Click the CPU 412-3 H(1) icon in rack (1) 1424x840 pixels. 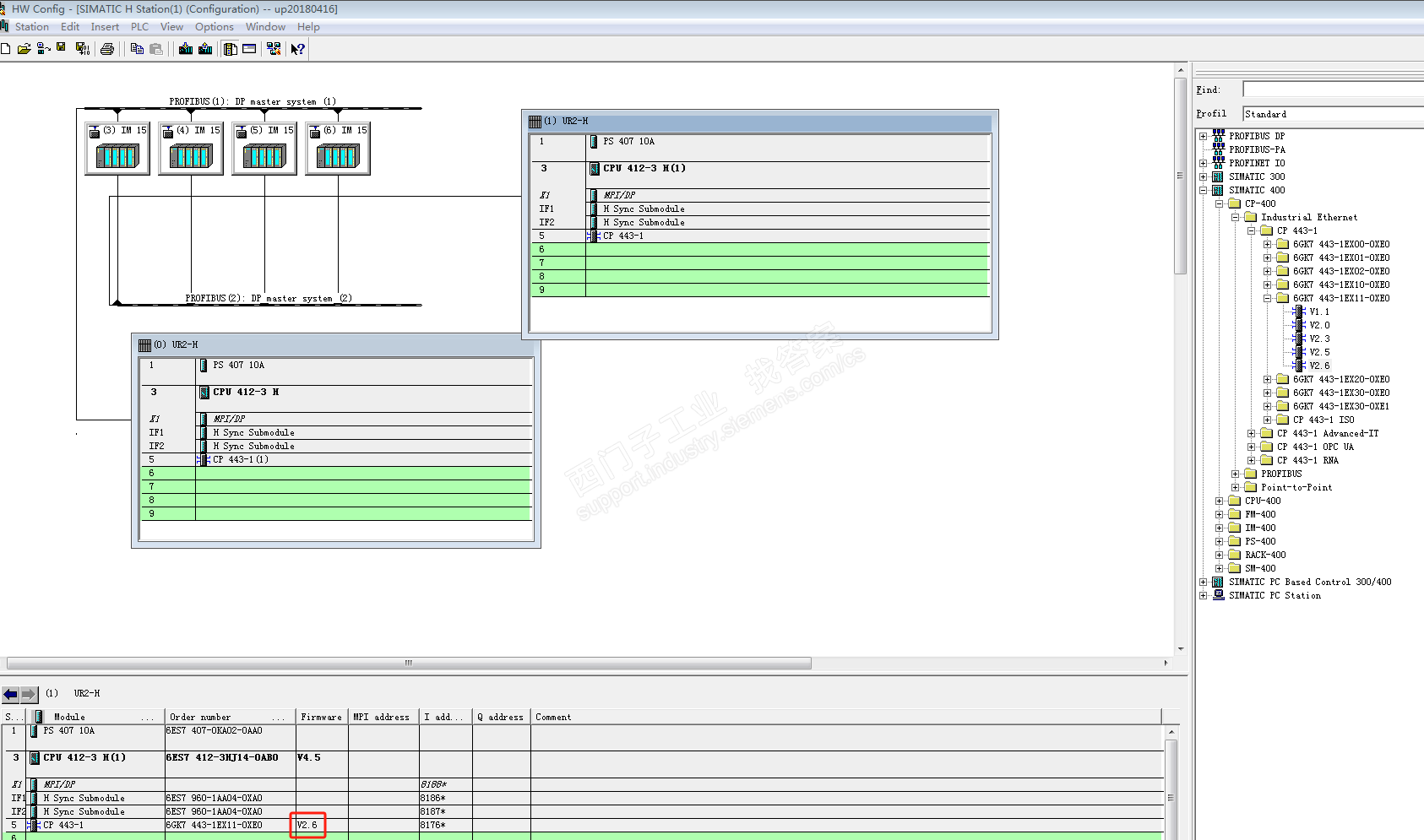point(595,168)
